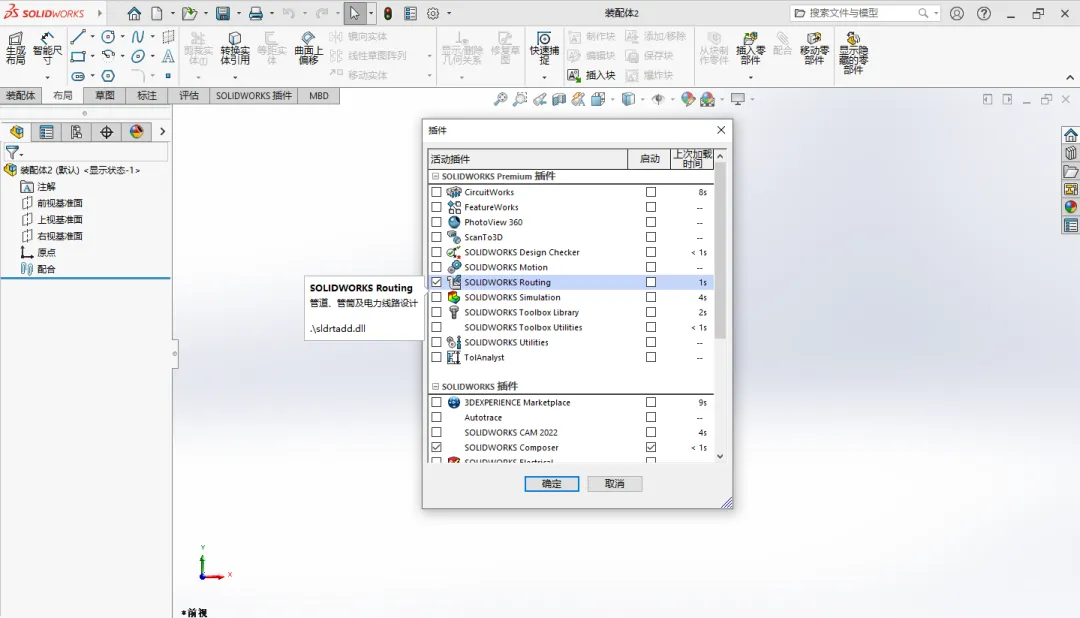The width and height of the screenshot is (1080, 618).
Task: Click the user account login icon
Action: (x=957, y=13)
